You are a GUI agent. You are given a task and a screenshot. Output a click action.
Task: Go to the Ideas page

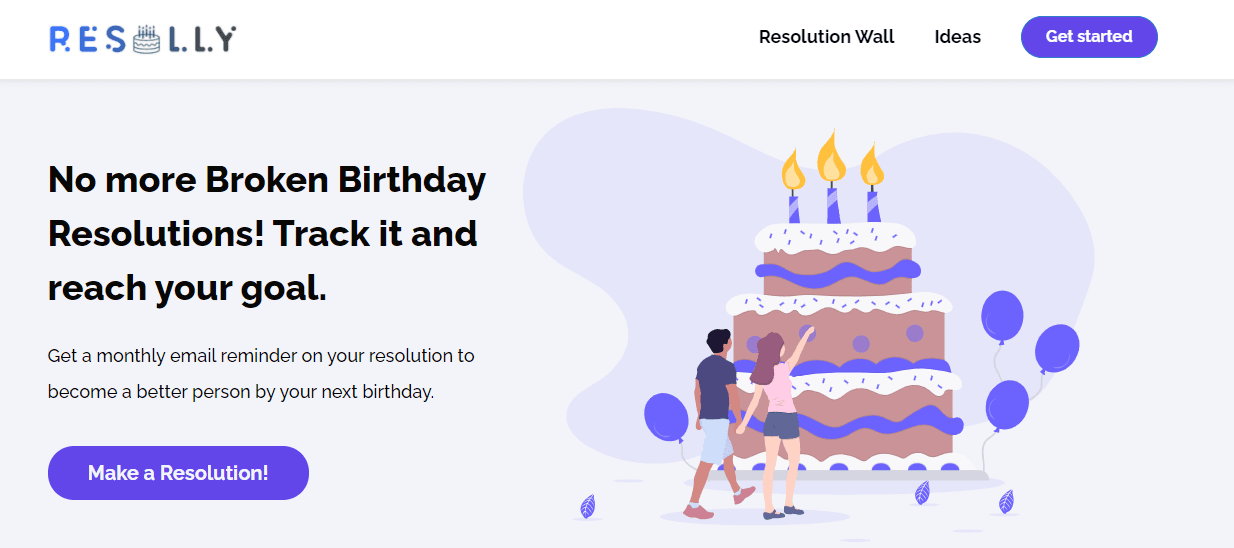[x=957, y=37]
